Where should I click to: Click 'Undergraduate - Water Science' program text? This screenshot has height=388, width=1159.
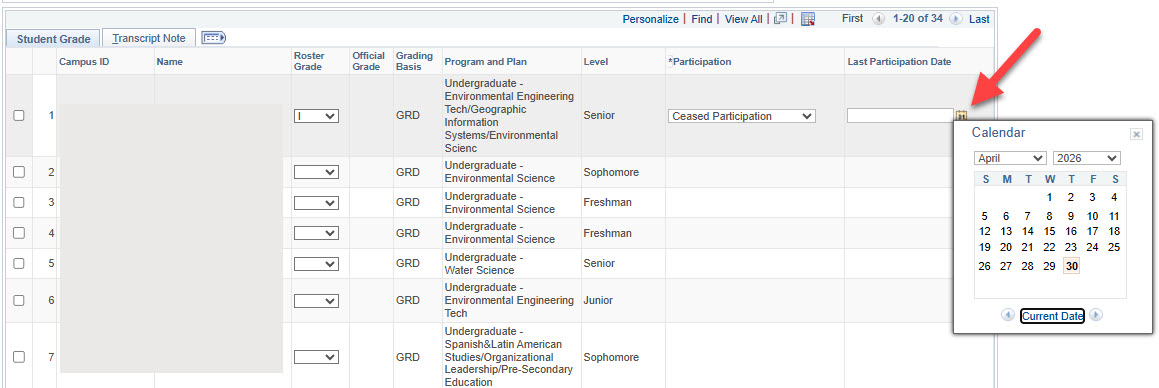click(484, 263)
